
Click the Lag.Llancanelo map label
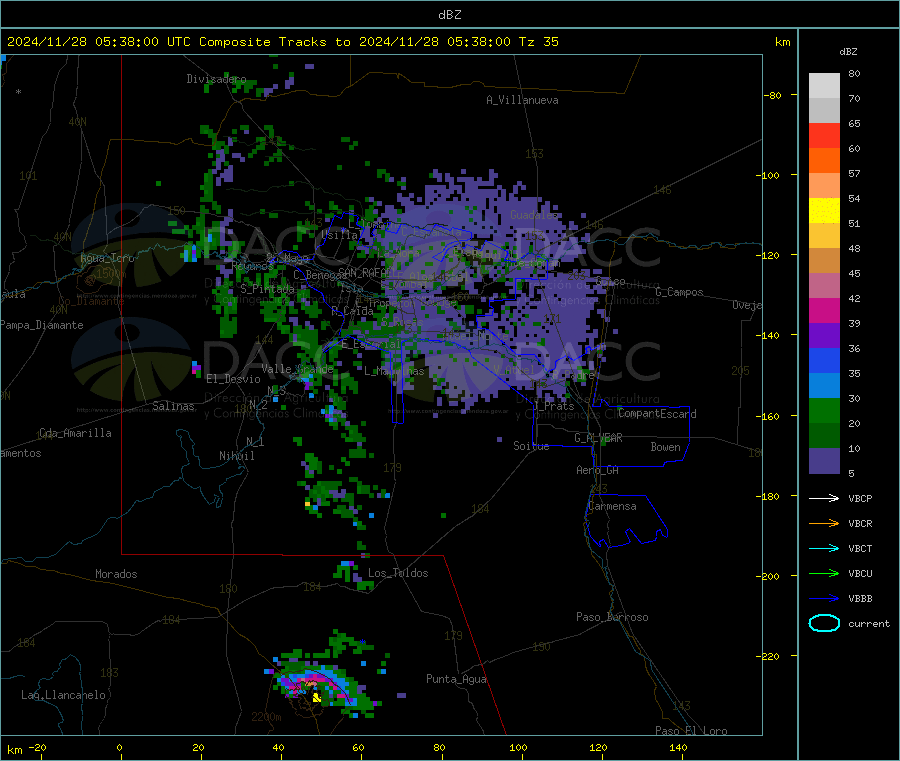click(x=63, y=695)
